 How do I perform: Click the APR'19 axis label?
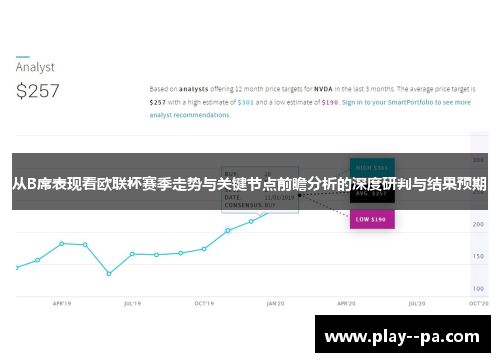(x=62, y=303)
